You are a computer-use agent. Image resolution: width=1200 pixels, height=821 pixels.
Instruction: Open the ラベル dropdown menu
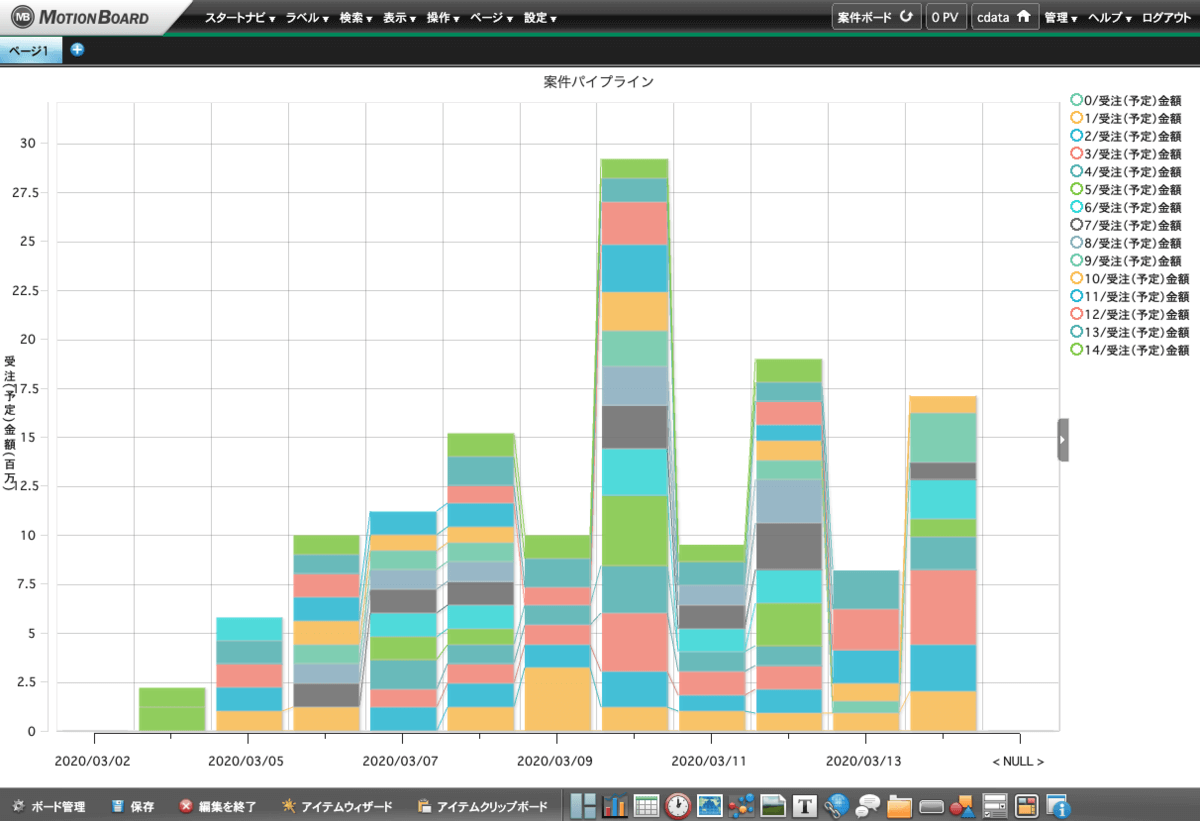click(x=308, y=18)
